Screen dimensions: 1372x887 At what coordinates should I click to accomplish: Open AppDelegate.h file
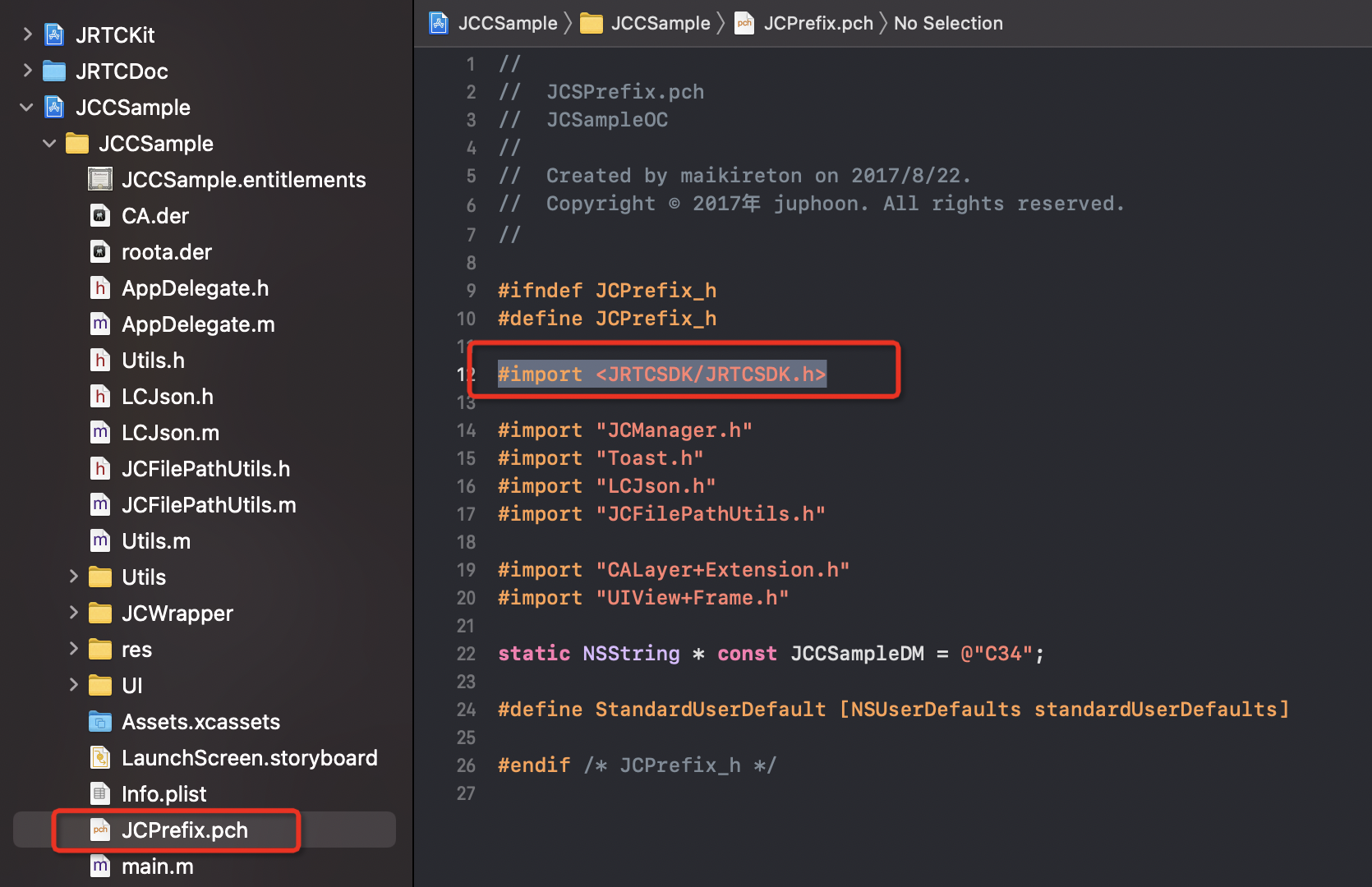click(196, 288)
